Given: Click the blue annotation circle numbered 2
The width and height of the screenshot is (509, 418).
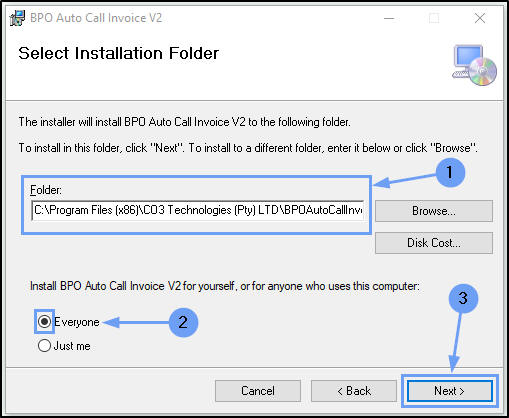Looking at the screenshot, I should [183, 322].
